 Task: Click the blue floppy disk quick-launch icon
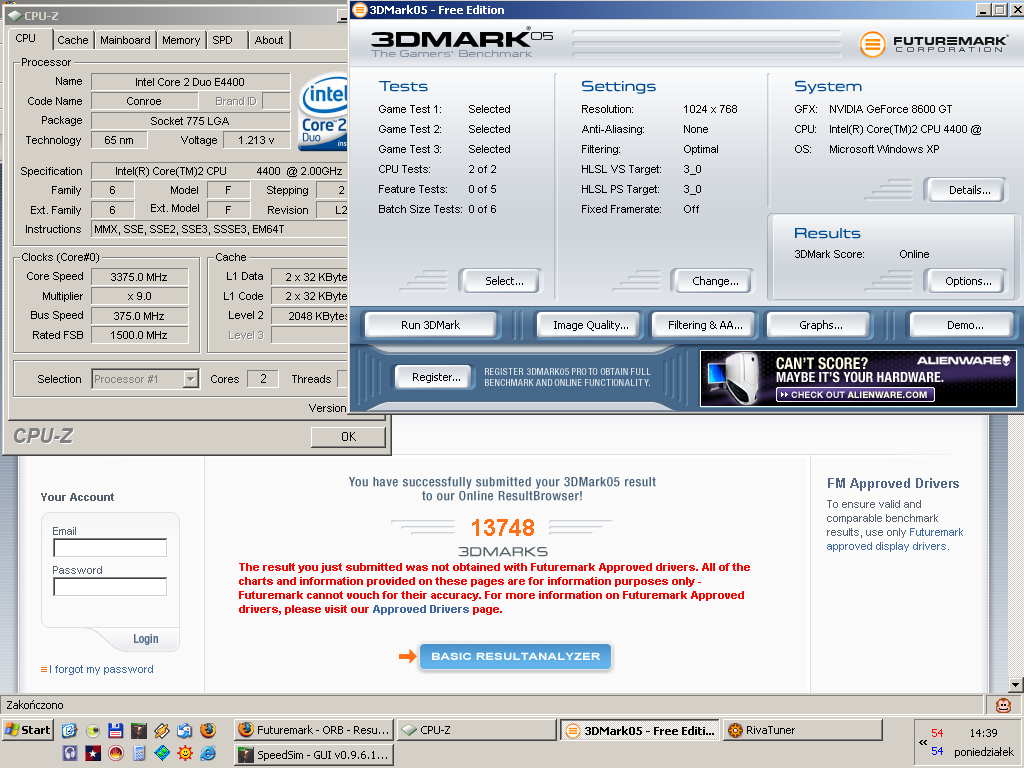coord(116,730)
